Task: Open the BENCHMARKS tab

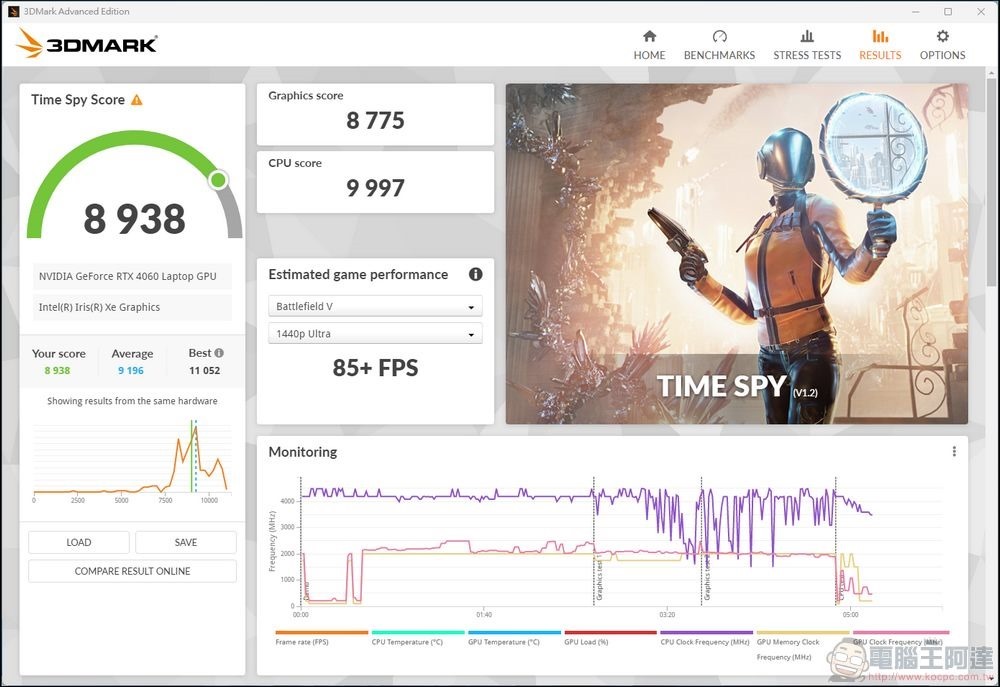Action: tap(719, 45)
